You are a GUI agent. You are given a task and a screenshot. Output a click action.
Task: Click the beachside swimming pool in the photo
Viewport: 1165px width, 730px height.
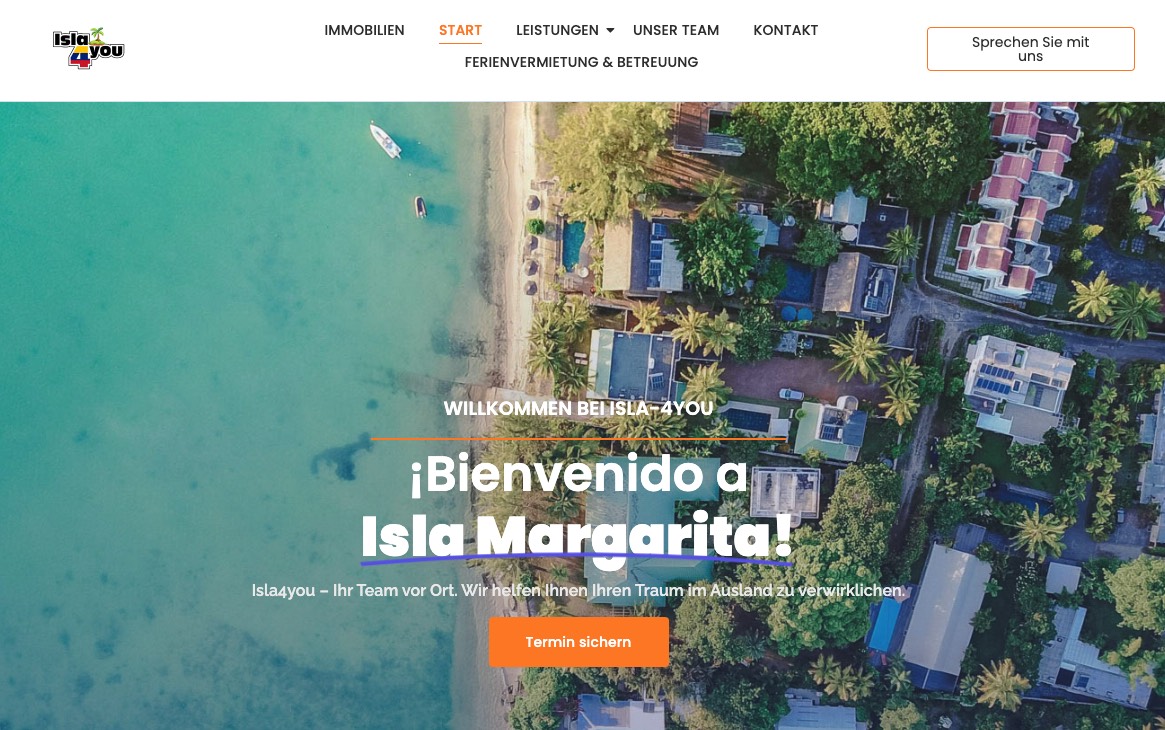(574, 245)
